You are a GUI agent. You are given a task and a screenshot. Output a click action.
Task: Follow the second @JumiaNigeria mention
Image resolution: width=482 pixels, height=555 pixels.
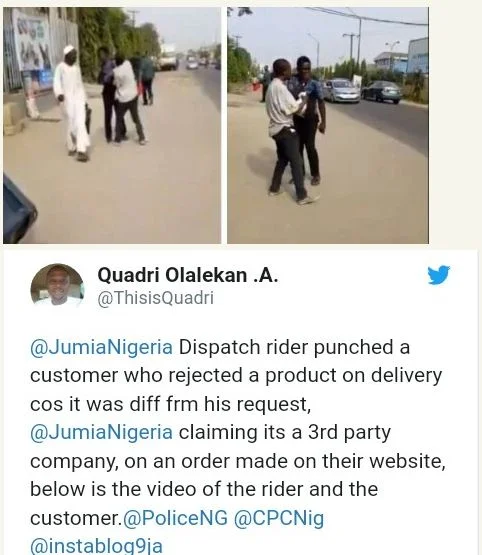[102, 433]
